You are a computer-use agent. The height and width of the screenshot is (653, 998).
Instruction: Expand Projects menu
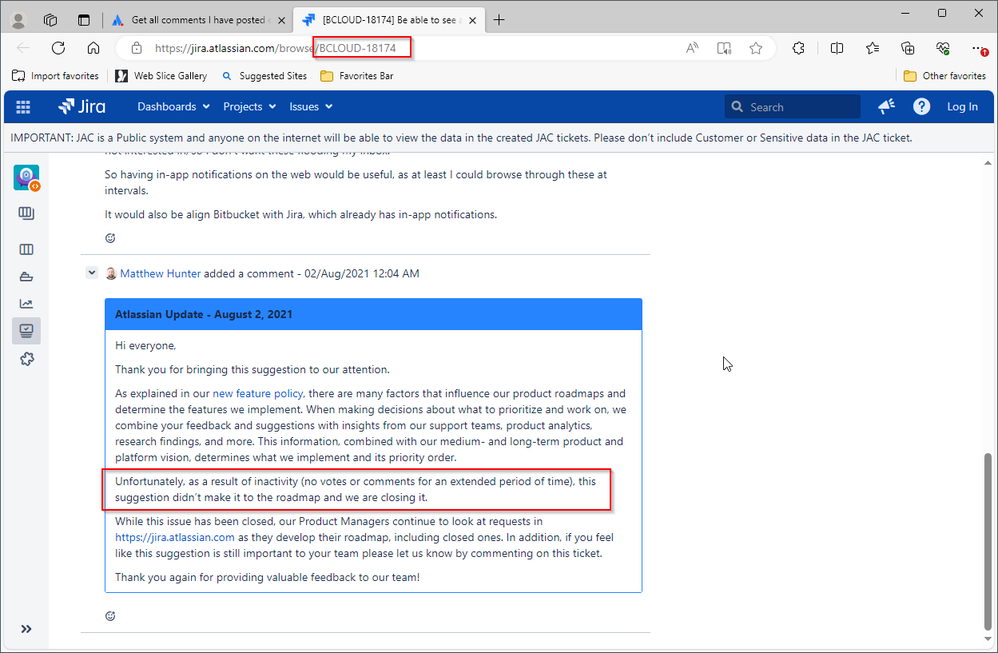[249, 106]
